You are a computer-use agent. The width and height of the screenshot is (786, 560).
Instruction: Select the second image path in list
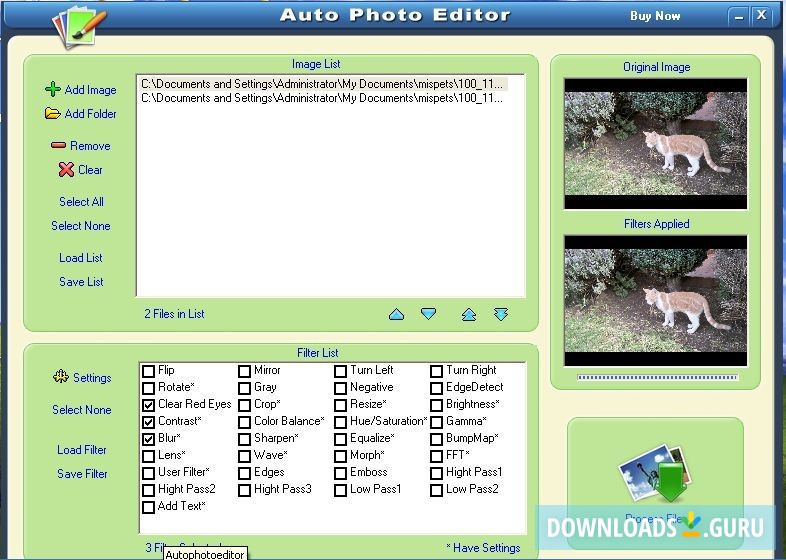[x=322, y=98]
